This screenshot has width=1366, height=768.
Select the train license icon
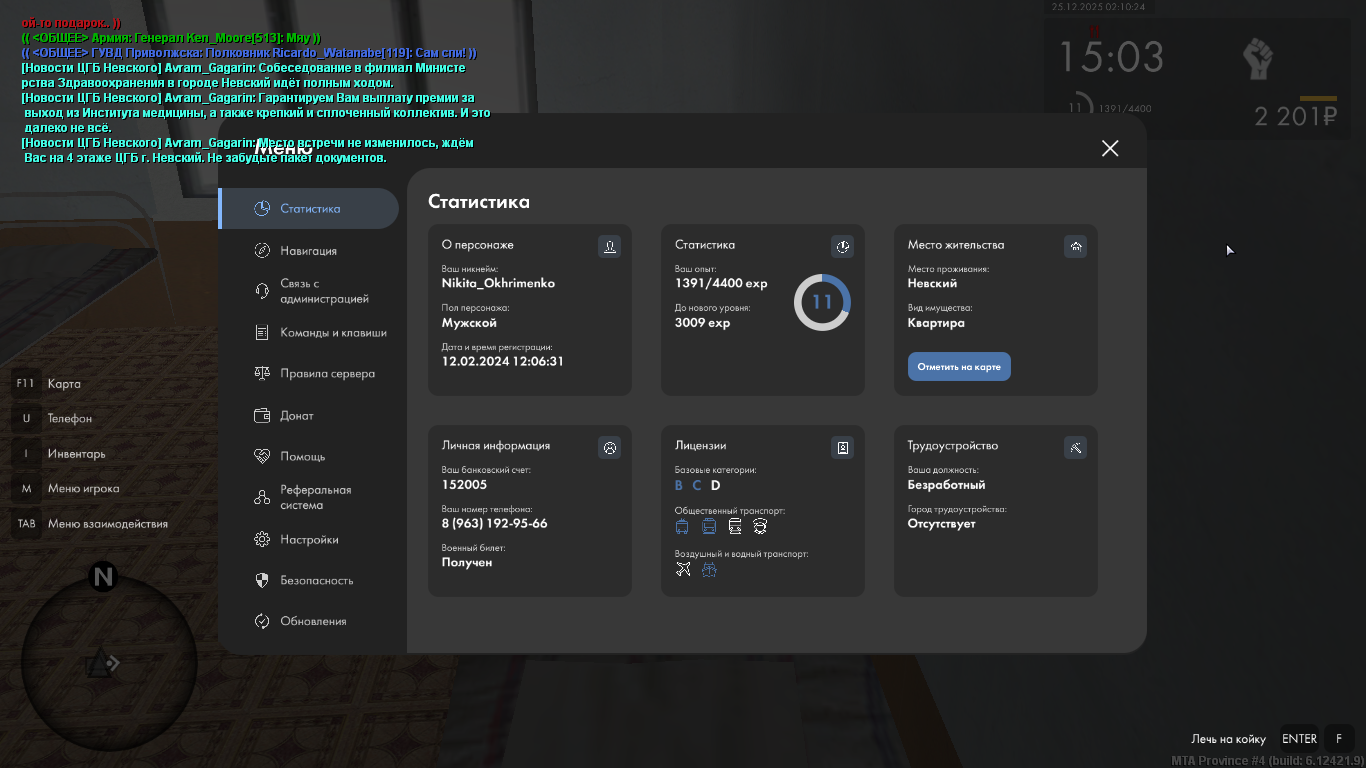click(735, 526)
